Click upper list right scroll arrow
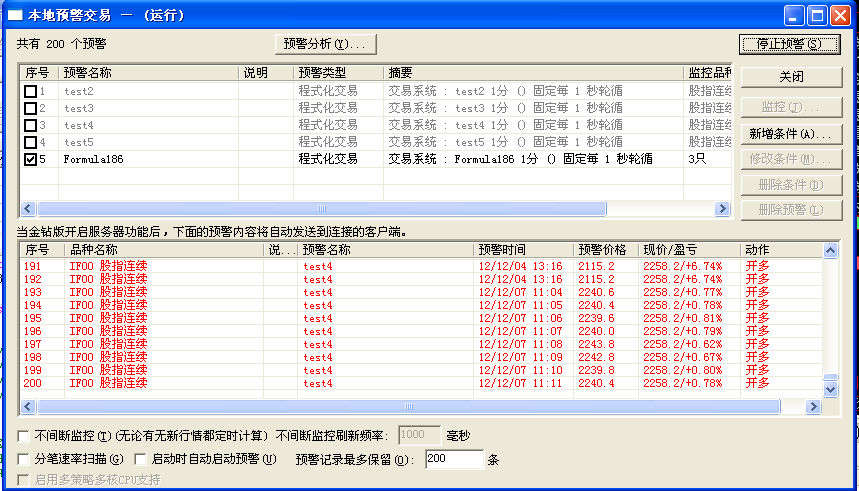 click(x=723, y=209)
